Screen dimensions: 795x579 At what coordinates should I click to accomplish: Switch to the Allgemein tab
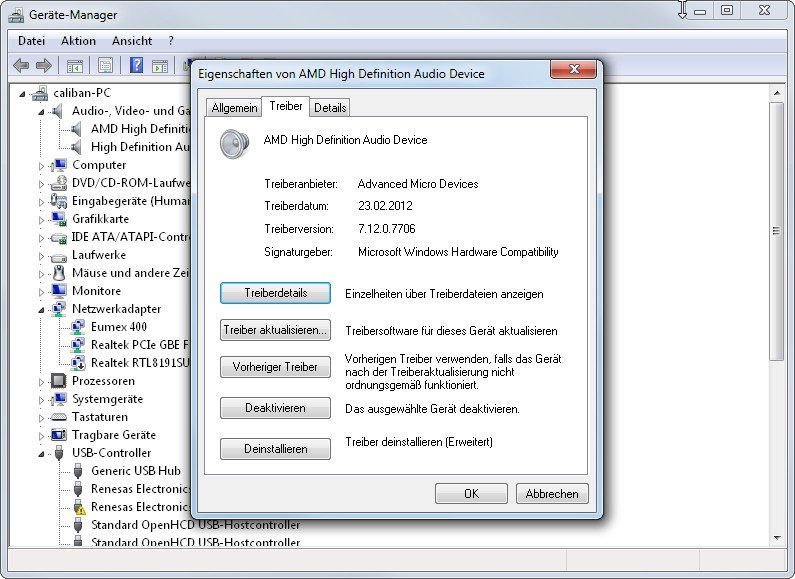[234, 108]
